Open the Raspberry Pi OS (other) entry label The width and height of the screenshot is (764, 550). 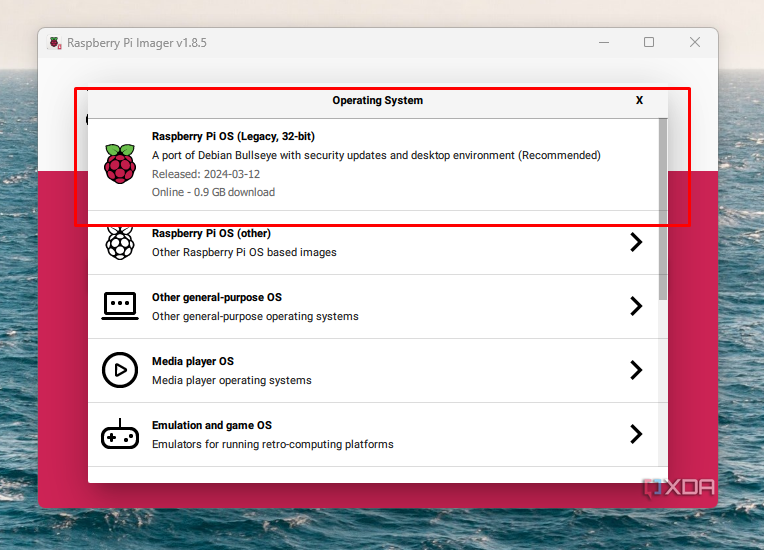click(x=211, y=233)
